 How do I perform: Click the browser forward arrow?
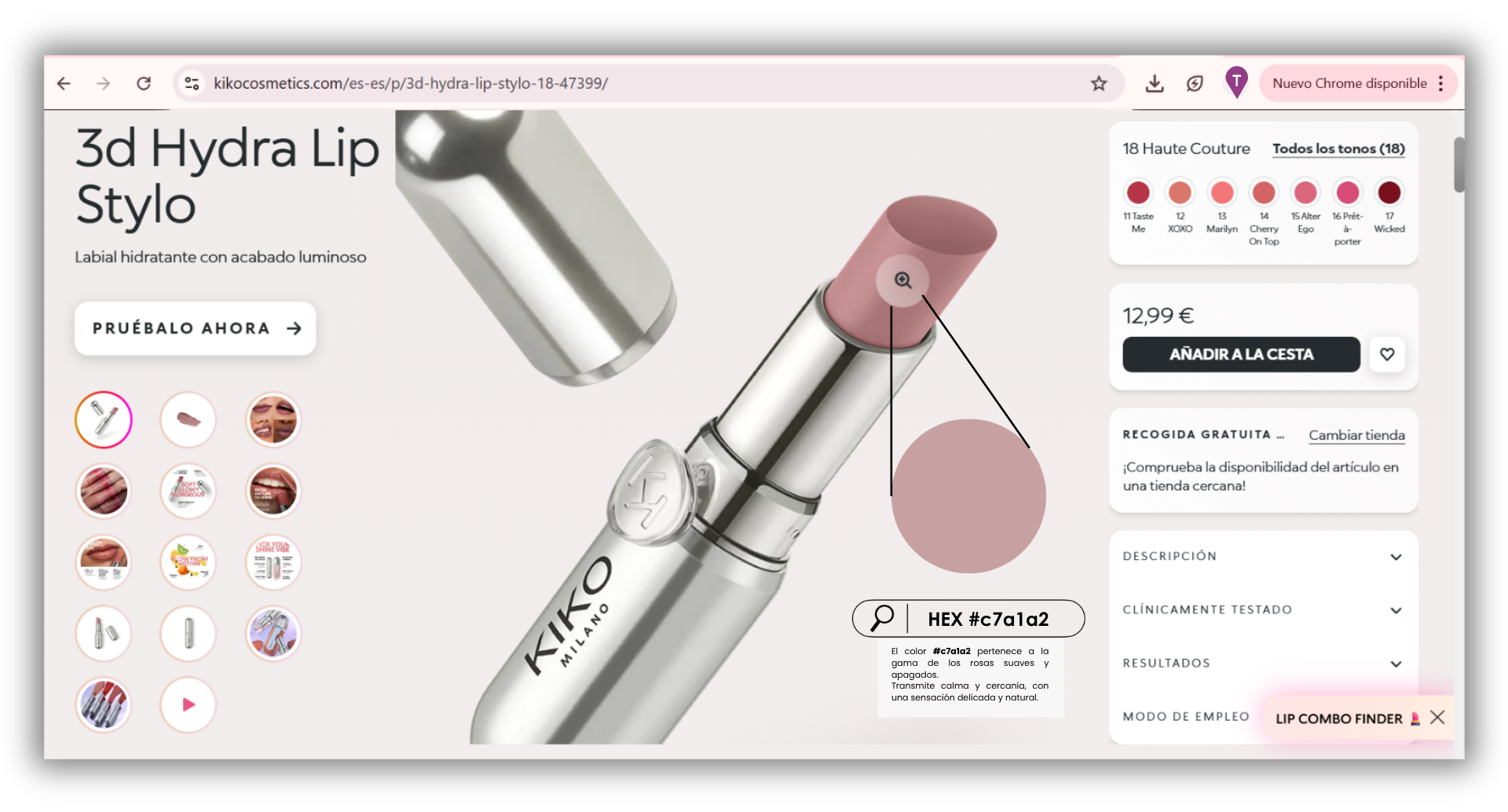pos(104,83)
